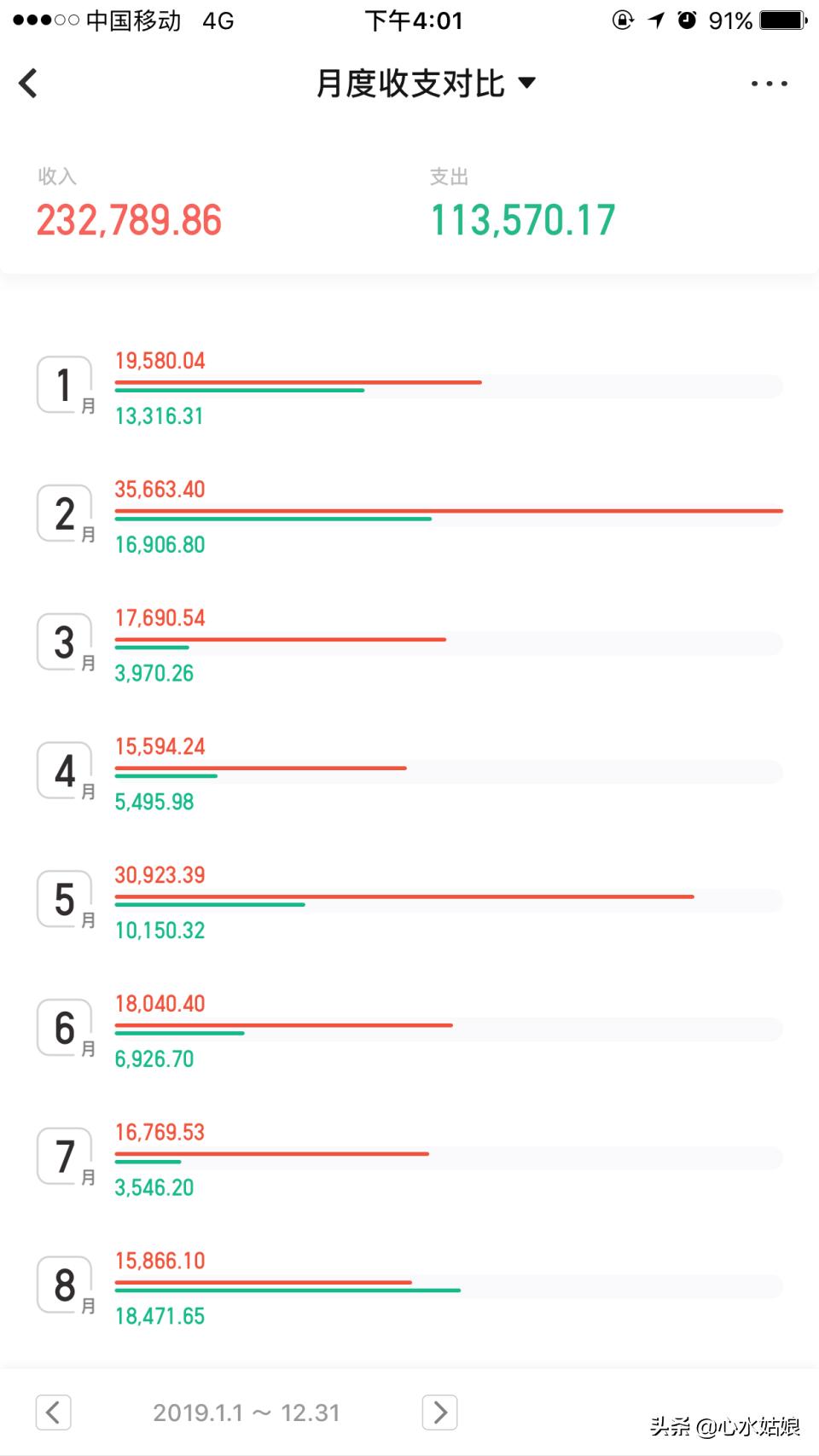
Task: Open the date range 2019.1.1 ~ 12.31
Action: coord(246,1412)
